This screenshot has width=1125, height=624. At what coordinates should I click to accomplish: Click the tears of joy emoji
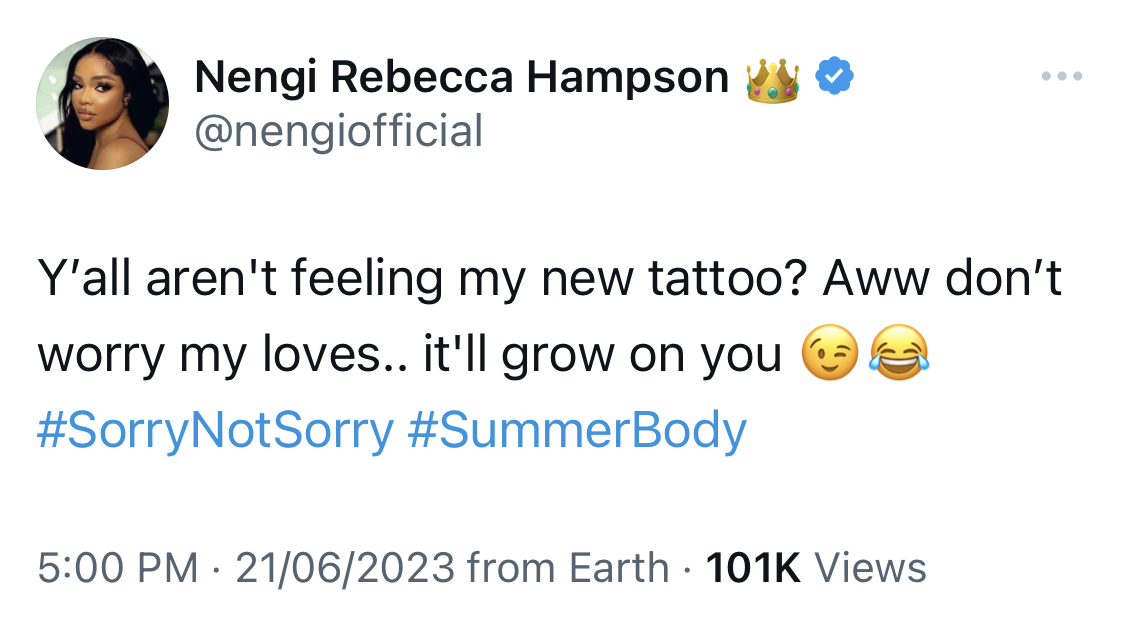click(x=899, y=352)
